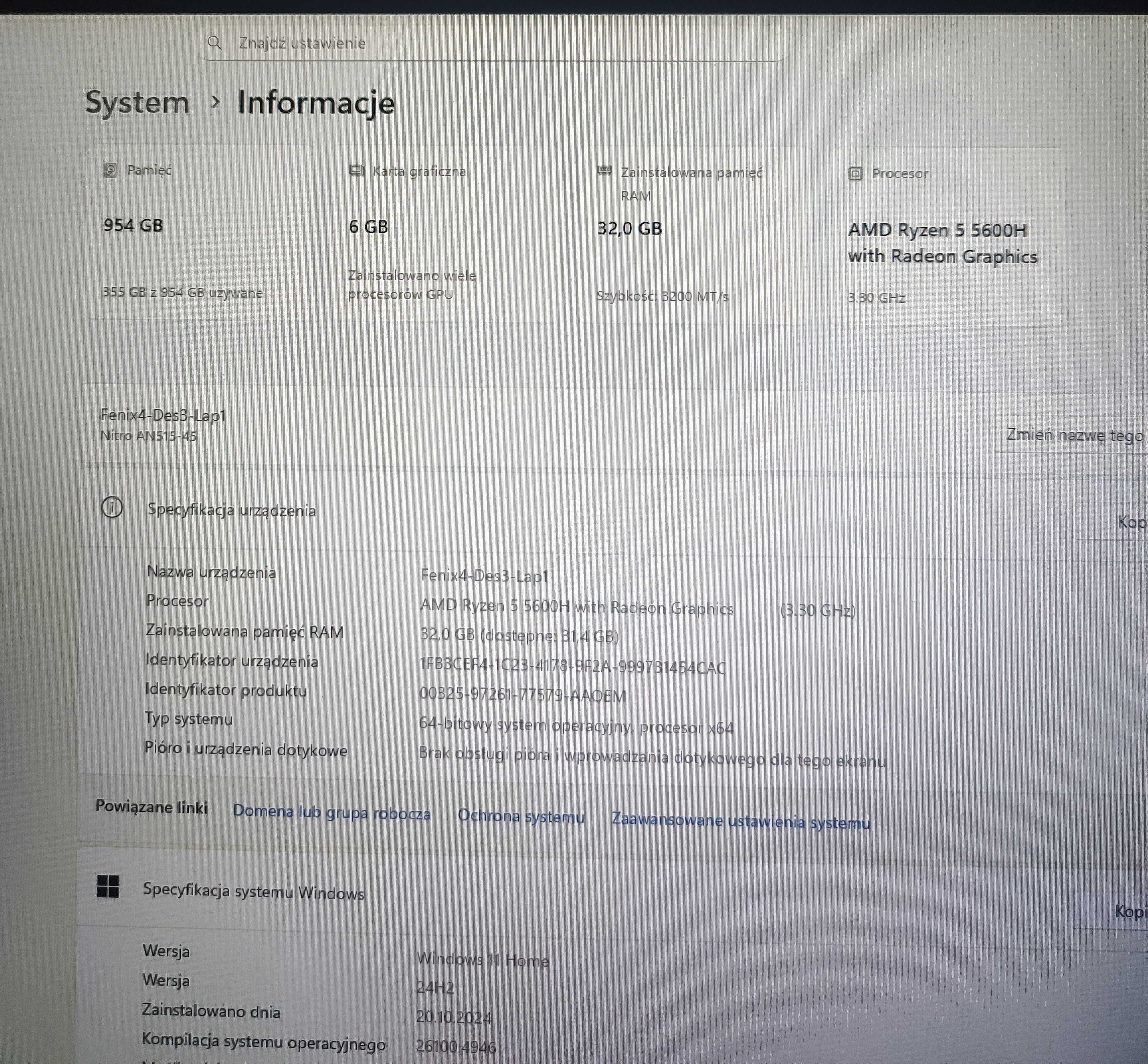Select 'Brak obsługi pióra' touch info text
The image size is (1148, 1064).
(652, 757)
